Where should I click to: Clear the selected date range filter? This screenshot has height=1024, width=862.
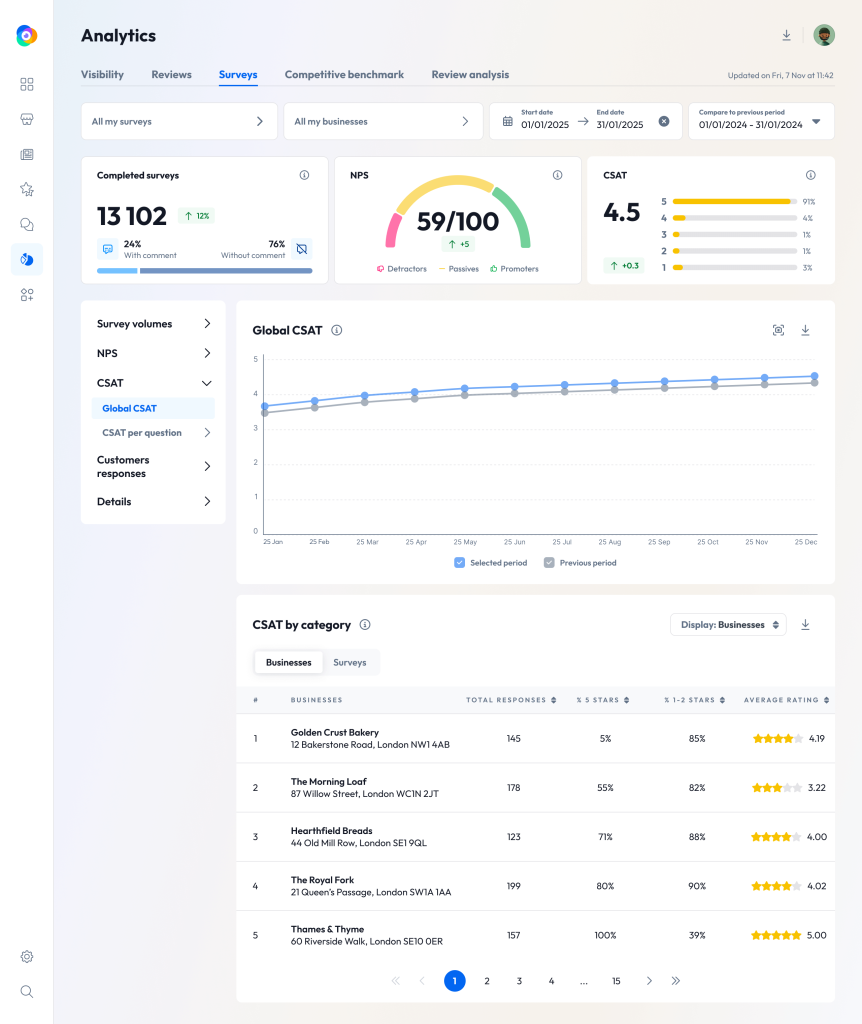[x=663, y=120]
